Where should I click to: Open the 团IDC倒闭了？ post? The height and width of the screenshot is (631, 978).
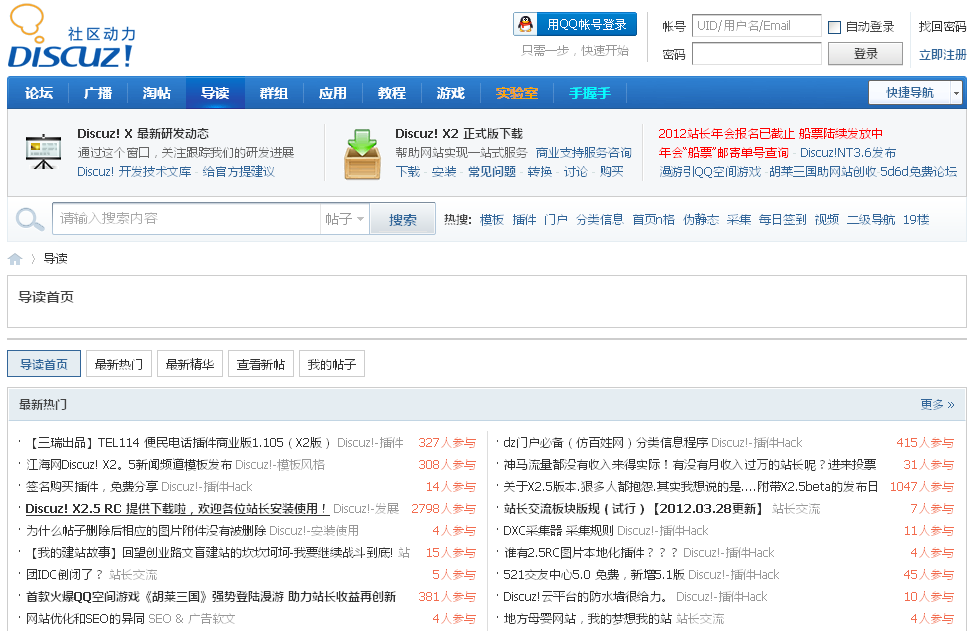click(64, 575)
